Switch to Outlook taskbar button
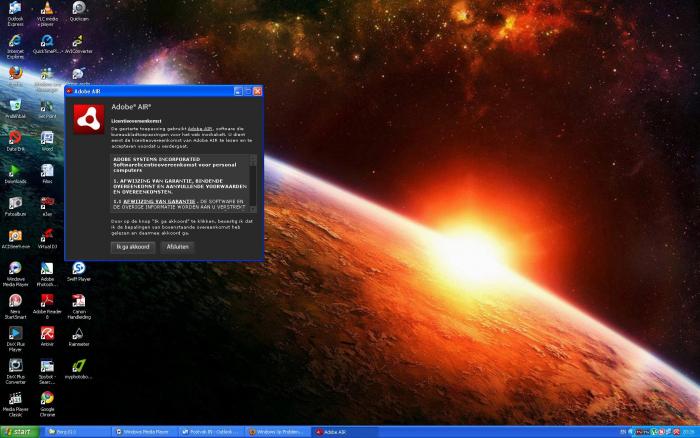 point(211,432)
